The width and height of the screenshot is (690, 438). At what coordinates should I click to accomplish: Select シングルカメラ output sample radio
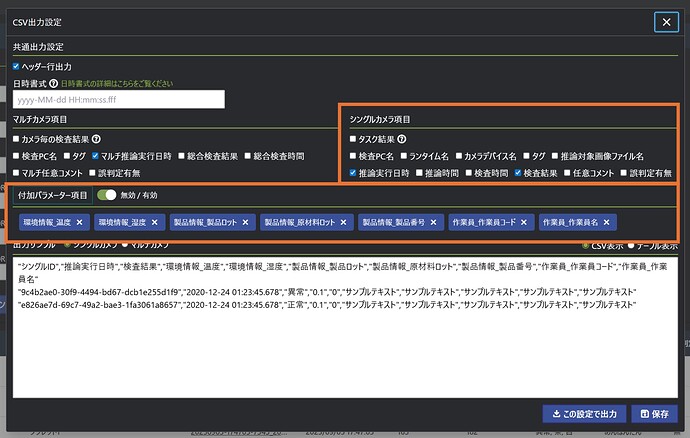pyautogui.click(x=67, y=244)
